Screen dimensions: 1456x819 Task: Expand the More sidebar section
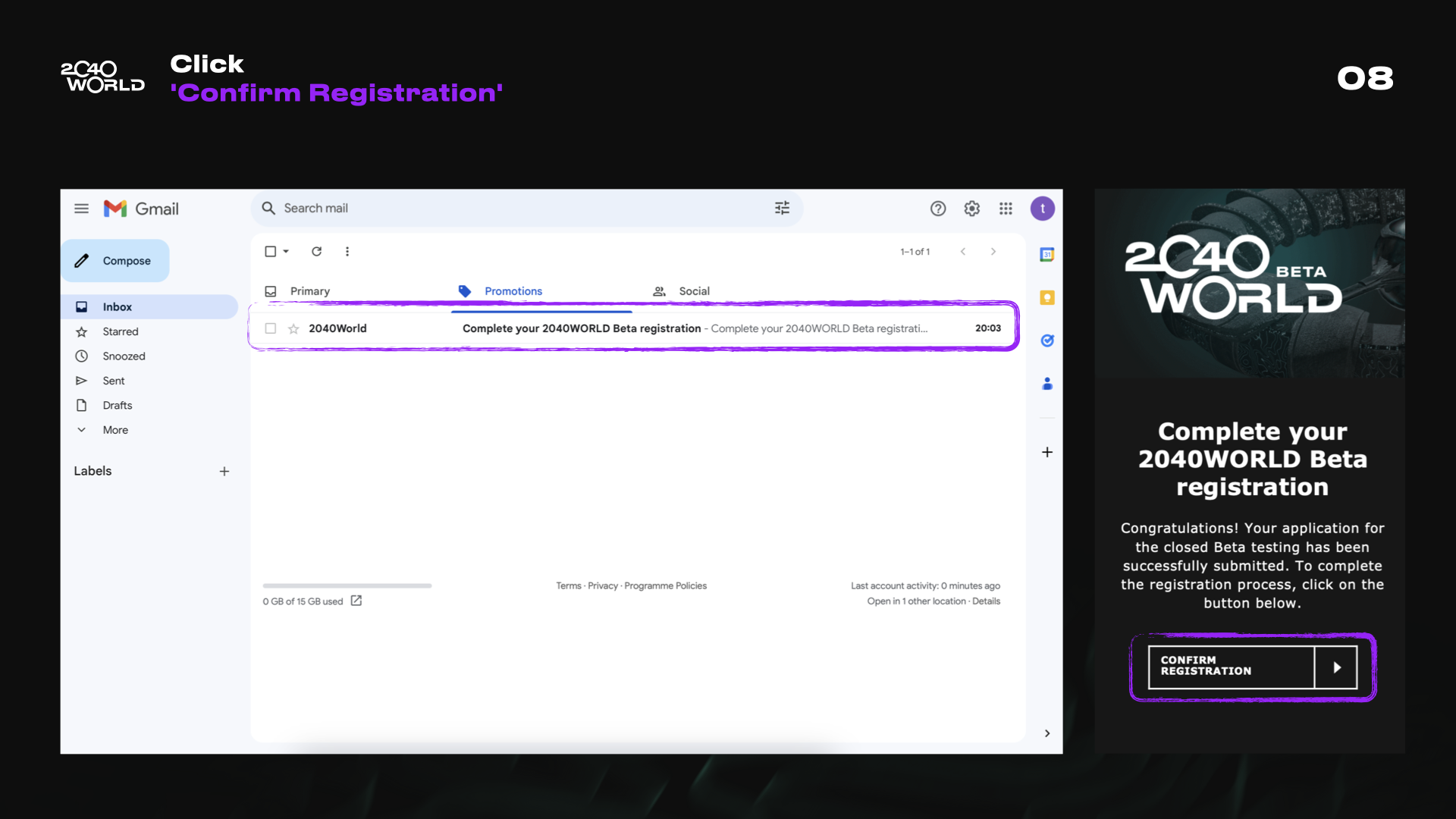coord(115,430)
